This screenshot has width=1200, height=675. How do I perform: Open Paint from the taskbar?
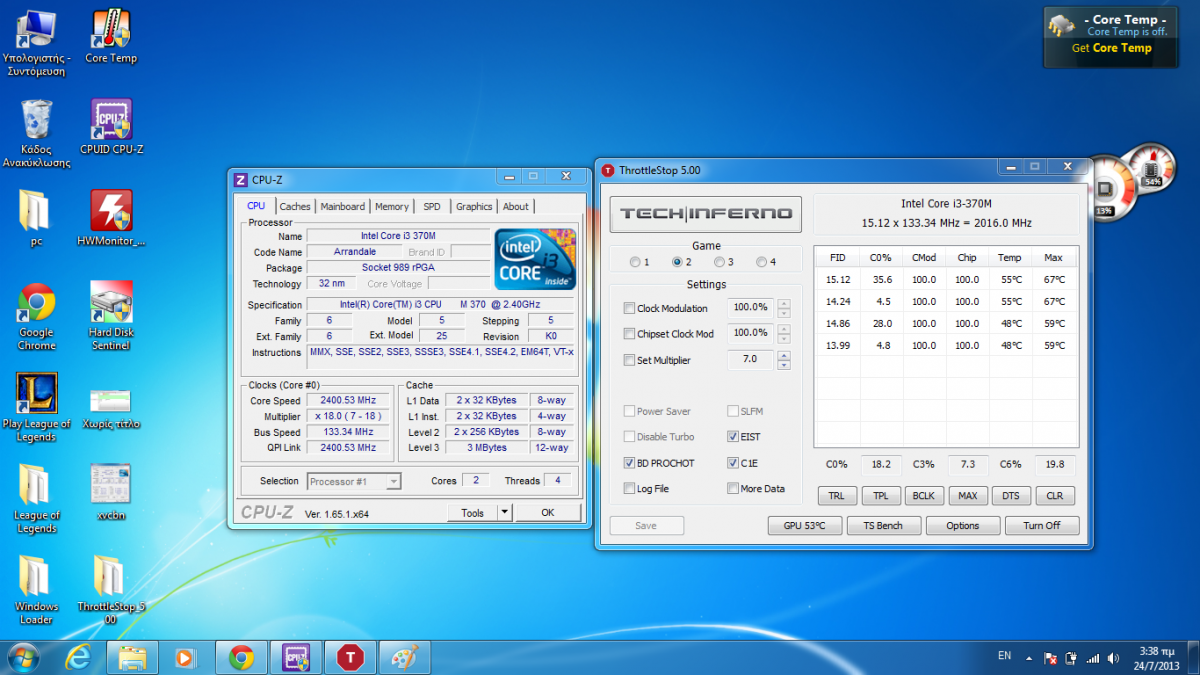click(405, 657)
